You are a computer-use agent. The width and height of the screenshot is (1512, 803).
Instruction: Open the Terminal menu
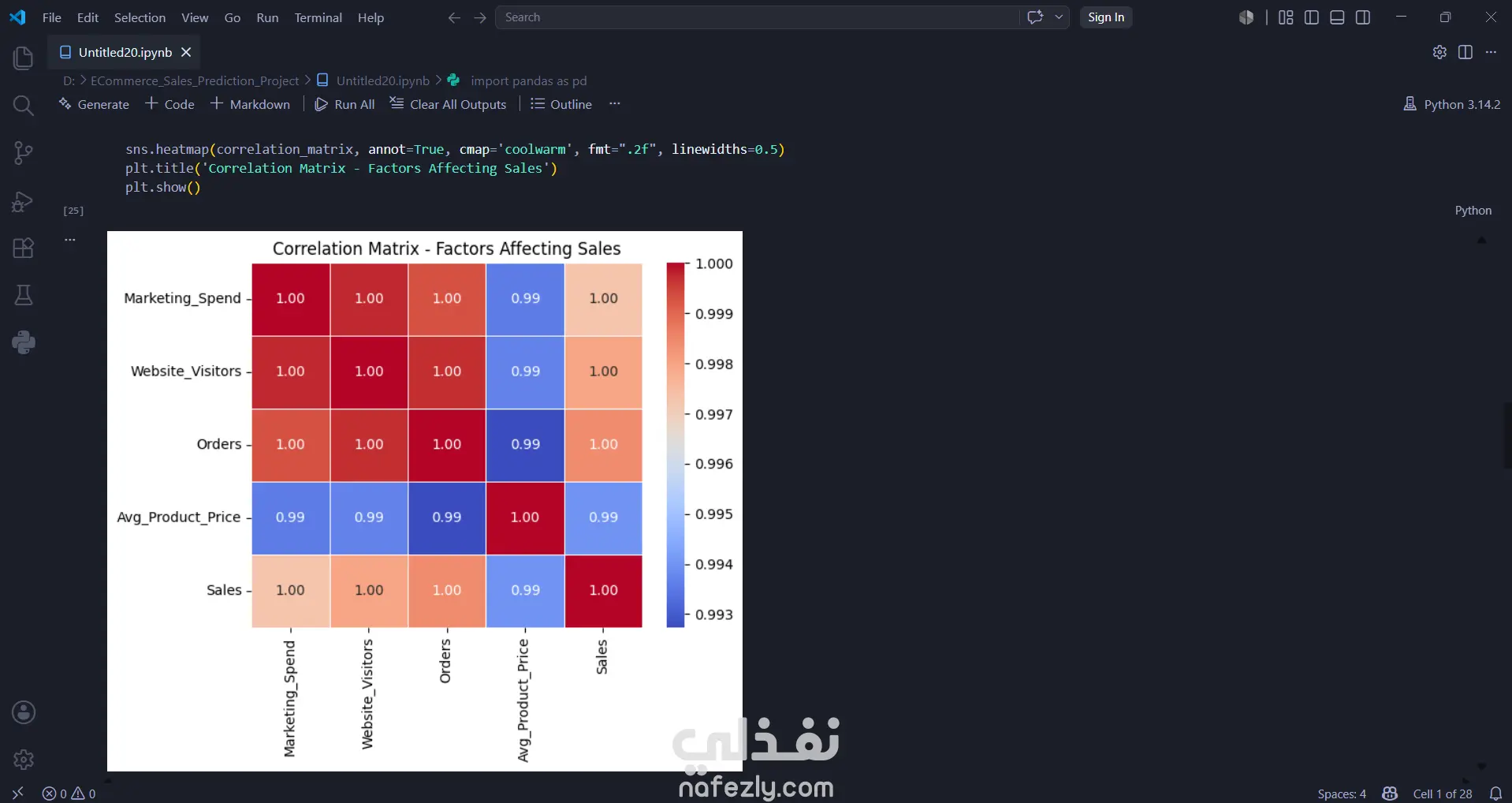tap(318, 17)
